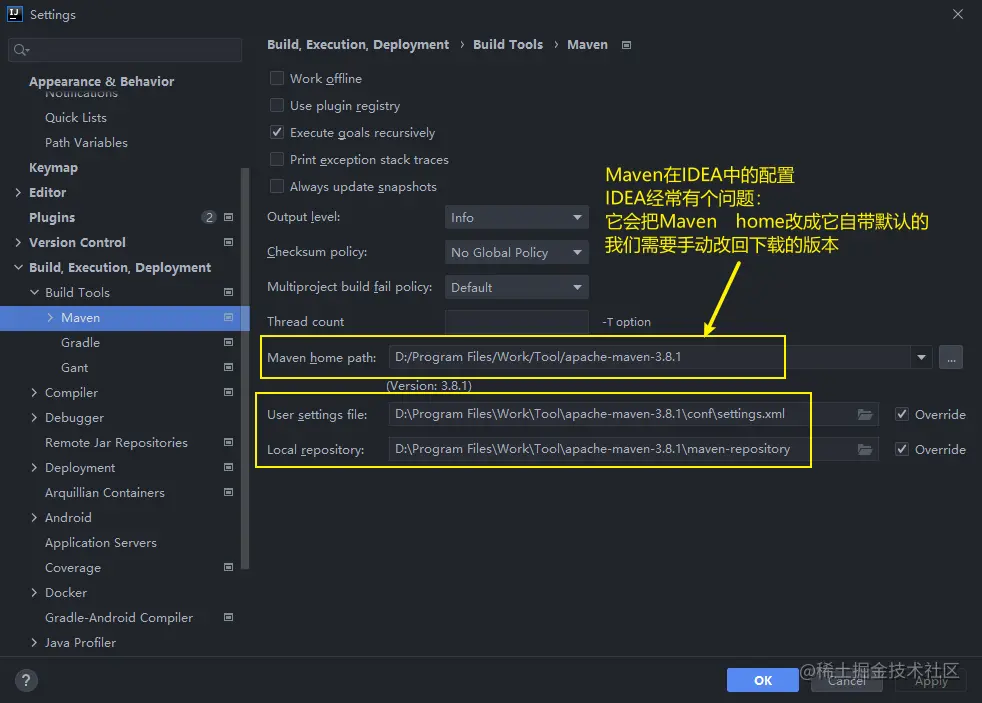Image resolution: width=982 pixels, height=703 pixels.
Task: Expand the Editor section
Action: (x=18, y=192)
